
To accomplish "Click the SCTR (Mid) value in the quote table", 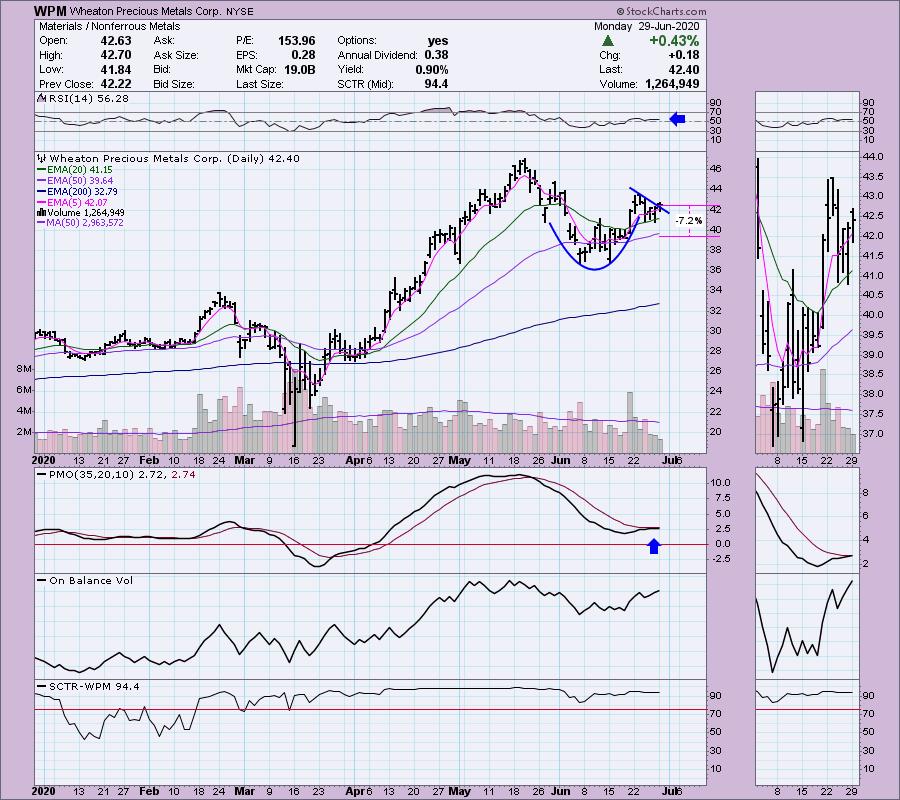I will tap(436, 84).
